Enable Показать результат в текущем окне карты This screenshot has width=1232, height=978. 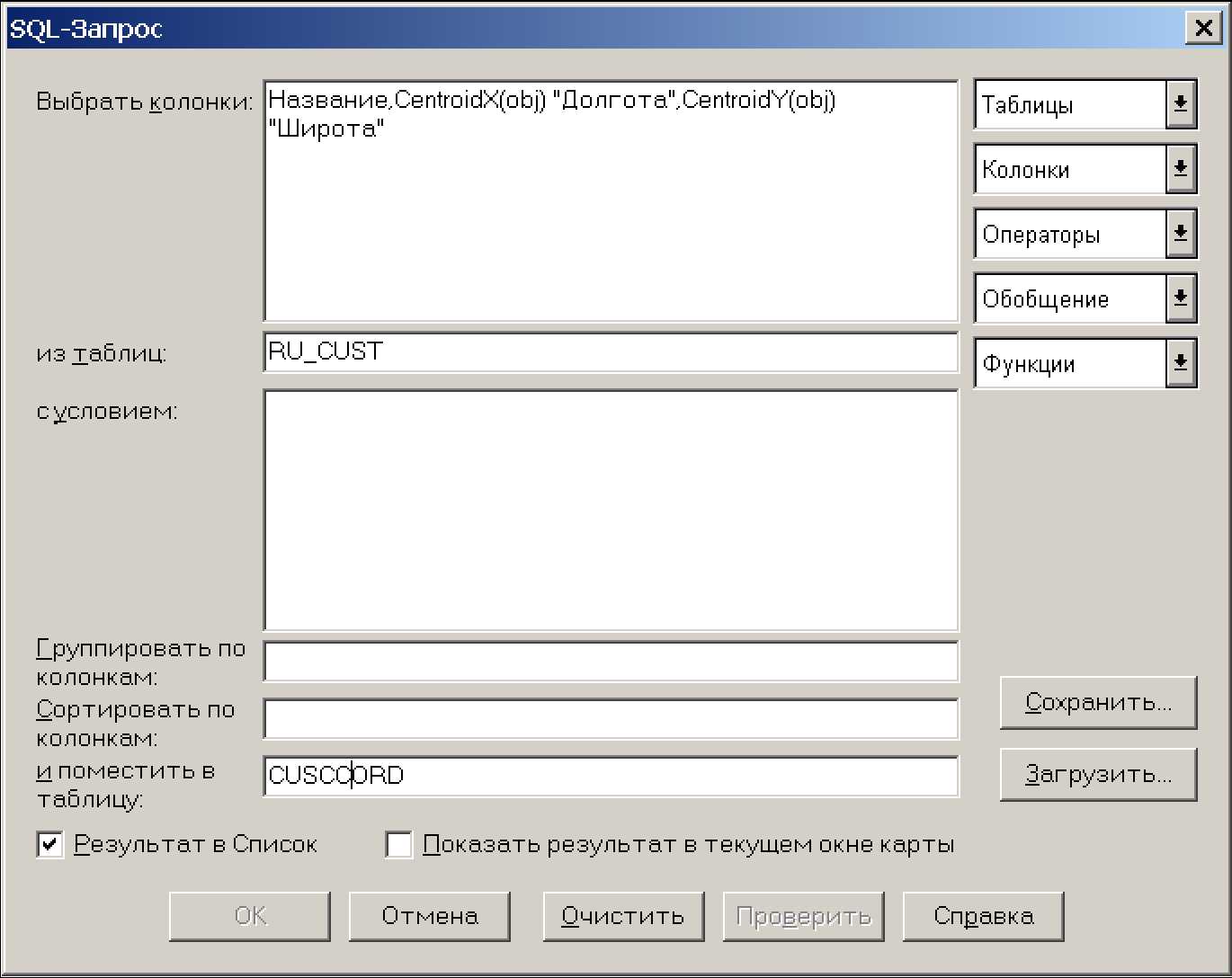[x=399, y=845]
